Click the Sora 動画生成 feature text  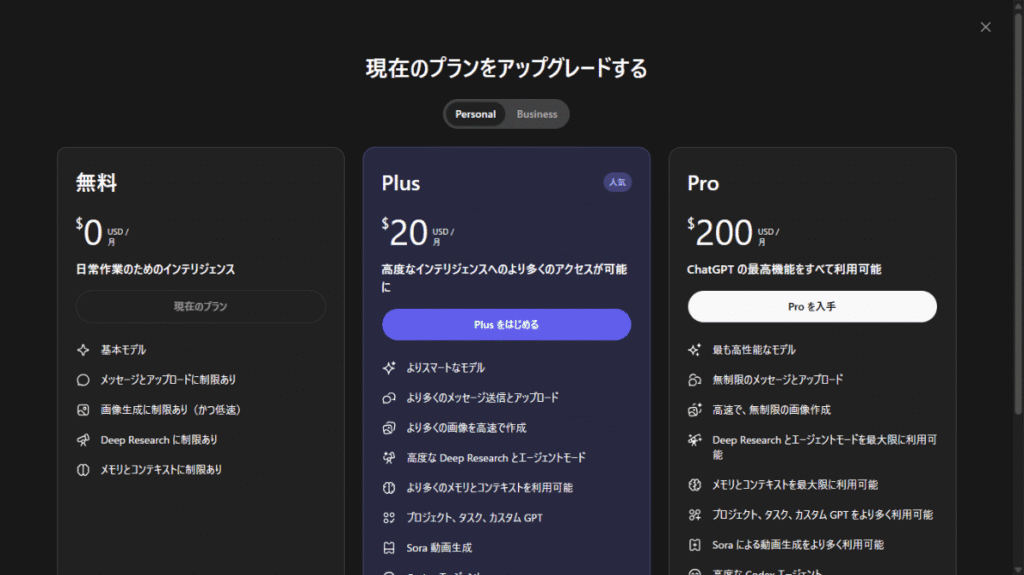coord(439,548)
